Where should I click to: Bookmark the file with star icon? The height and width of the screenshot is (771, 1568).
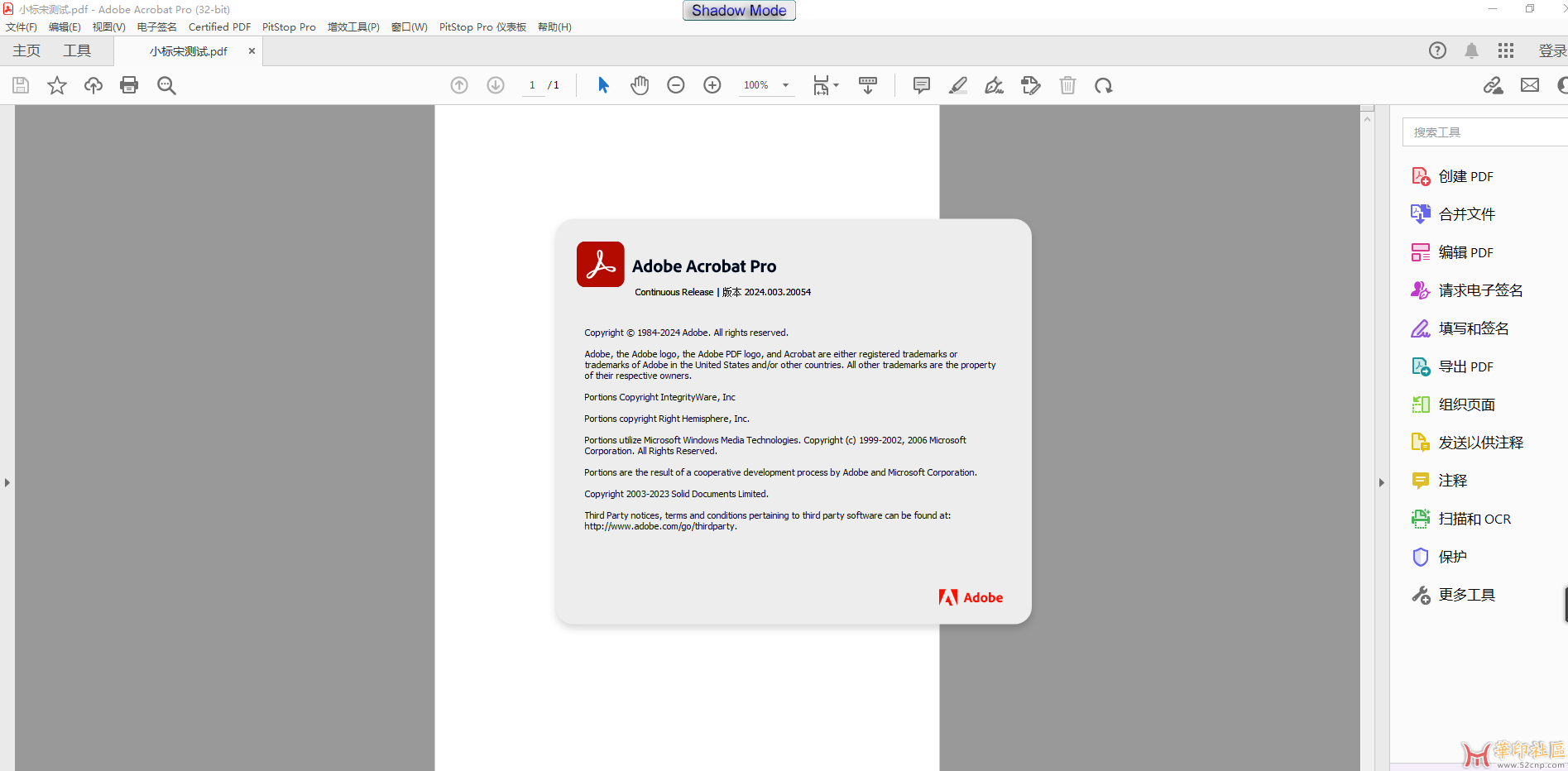pyautogui.click(x=57, y=85)
